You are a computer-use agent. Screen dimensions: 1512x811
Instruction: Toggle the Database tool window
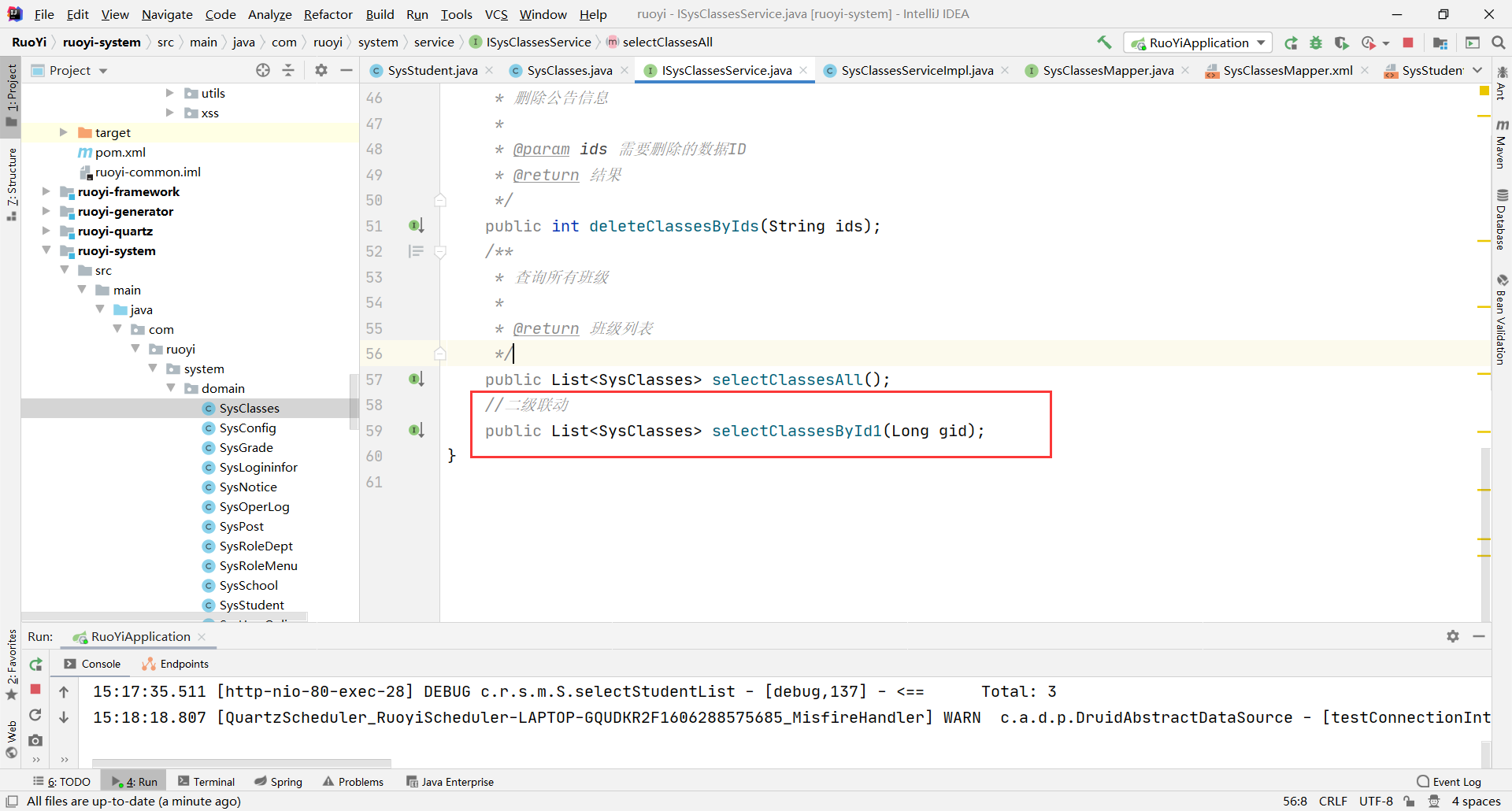point(1502,220)
